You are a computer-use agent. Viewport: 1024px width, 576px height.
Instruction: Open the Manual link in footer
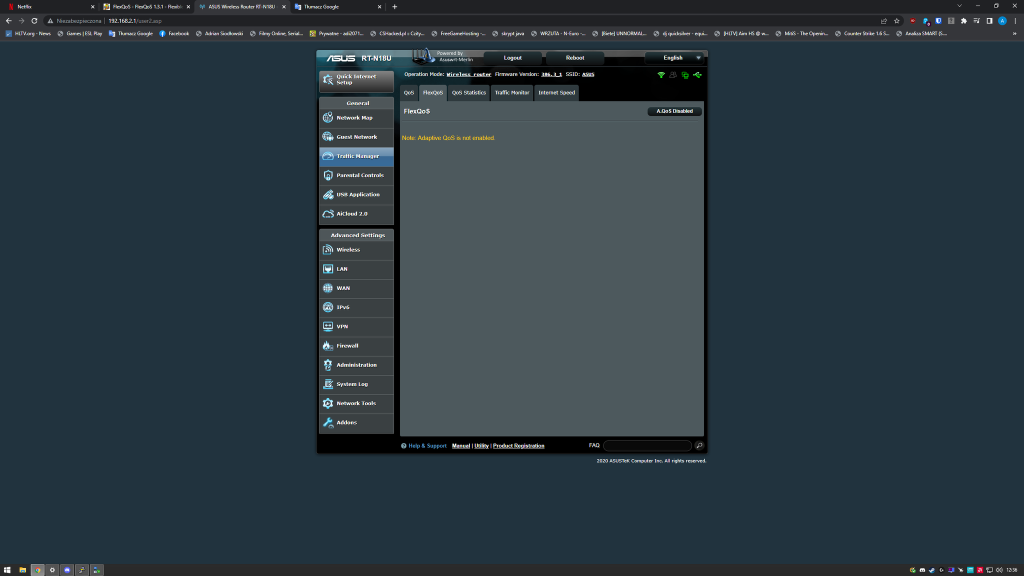click(x=461, y=446)
